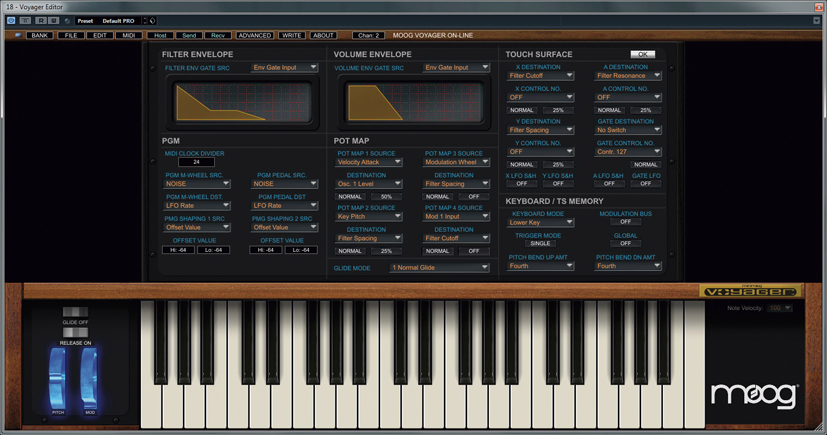The height and width of the screenshot is (435, 827).
Task: Click the MOD wheel
Action: [x=89, y=378]
